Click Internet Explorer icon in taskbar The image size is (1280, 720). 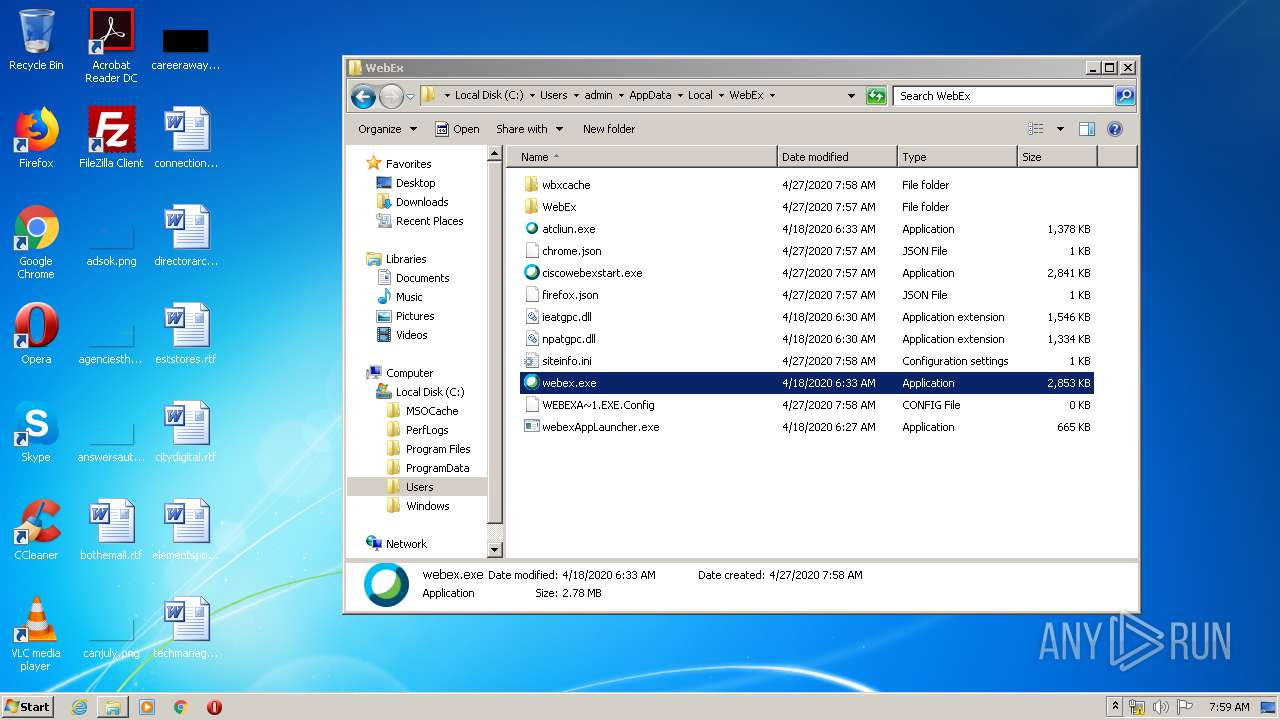tap(79, 707)
